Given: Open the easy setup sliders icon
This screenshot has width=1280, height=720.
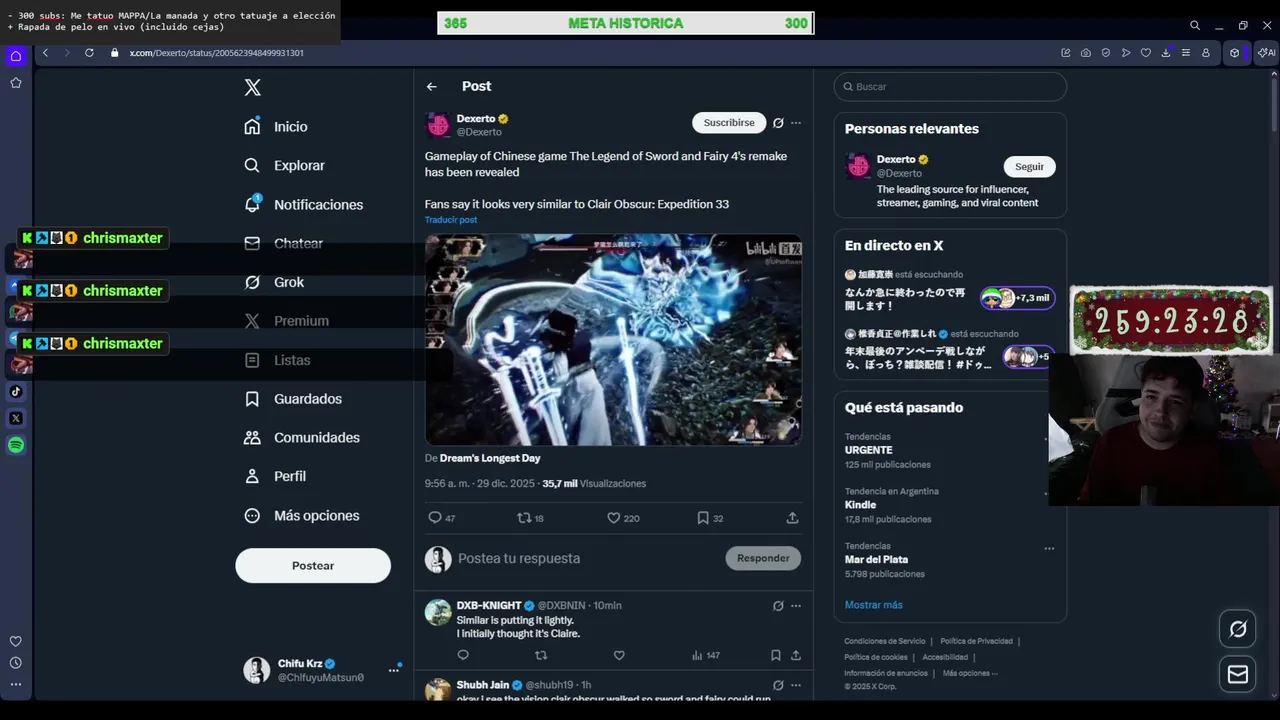Looking at the screenshot, I should 1186,53.
